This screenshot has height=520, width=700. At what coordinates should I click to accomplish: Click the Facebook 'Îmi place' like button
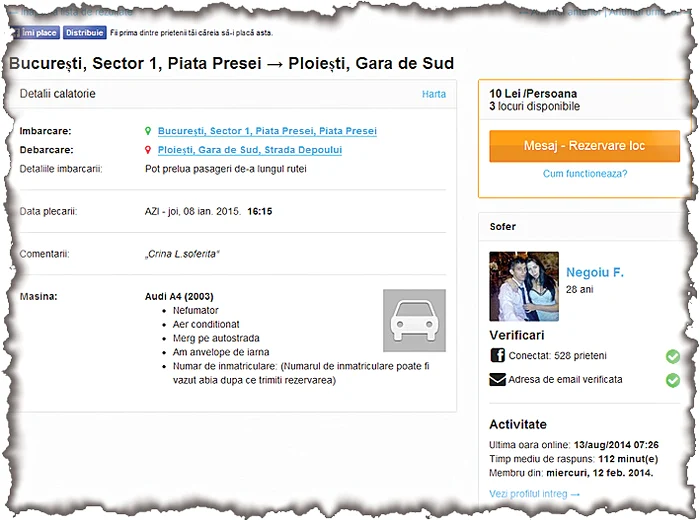[36, 32]
